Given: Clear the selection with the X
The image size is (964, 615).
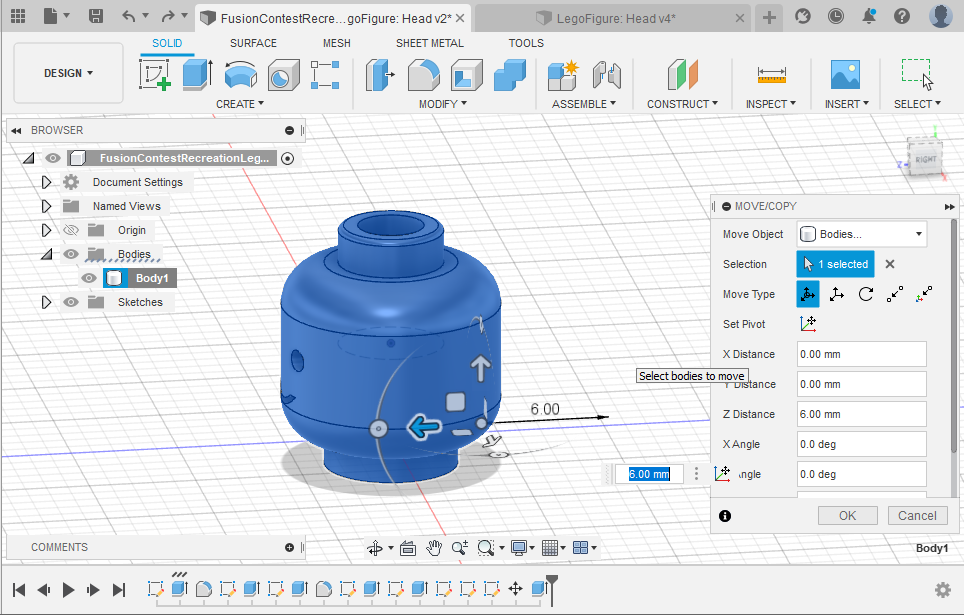Looking at the screenshot, I should point(890,264).
